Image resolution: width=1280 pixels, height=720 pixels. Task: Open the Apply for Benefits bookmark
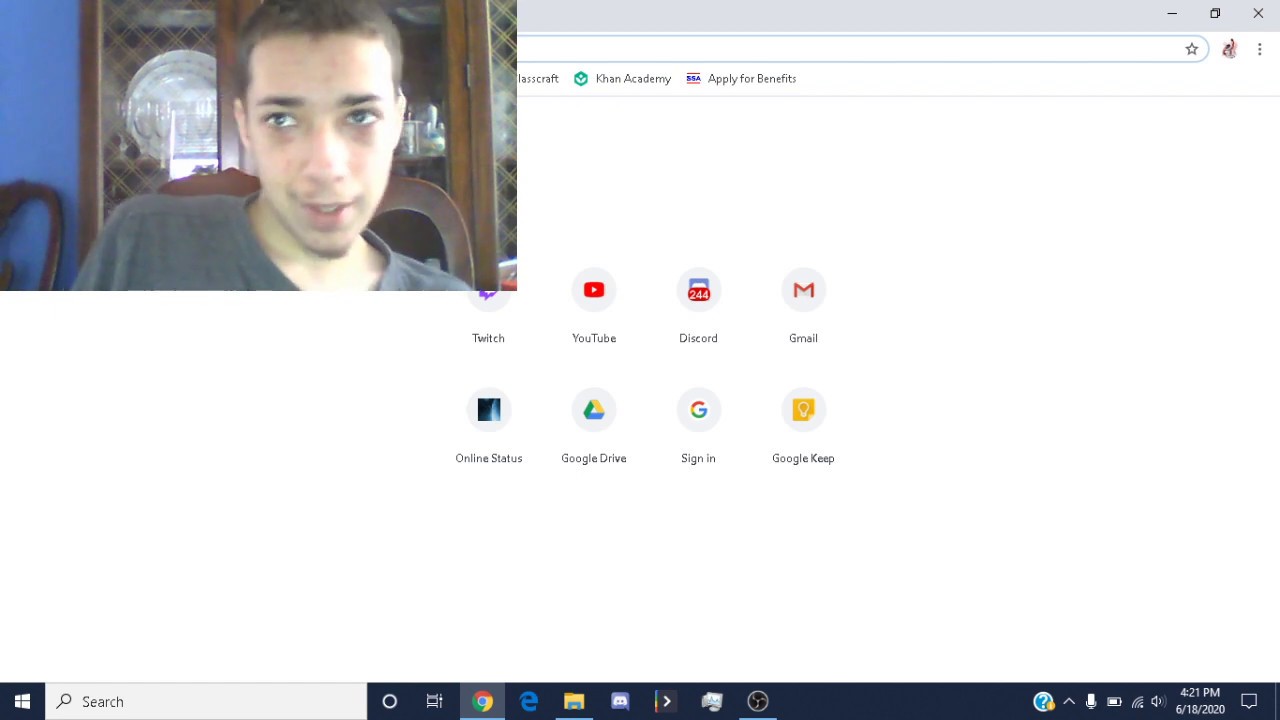click(741, 78)
